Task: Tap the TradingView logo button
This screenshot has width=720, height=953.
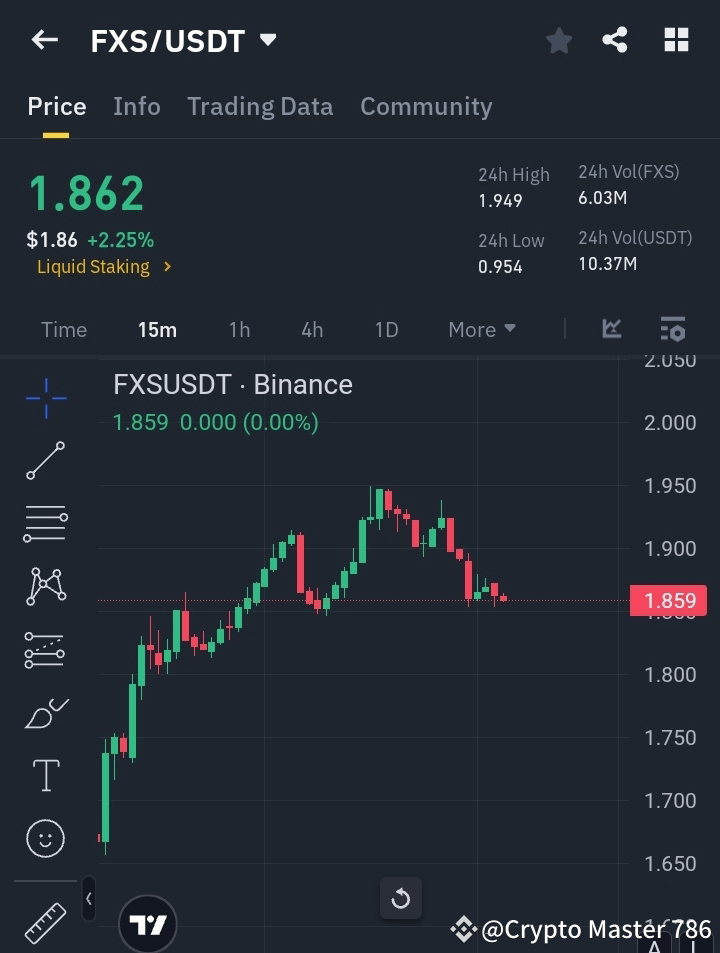Action: [148, 922]
